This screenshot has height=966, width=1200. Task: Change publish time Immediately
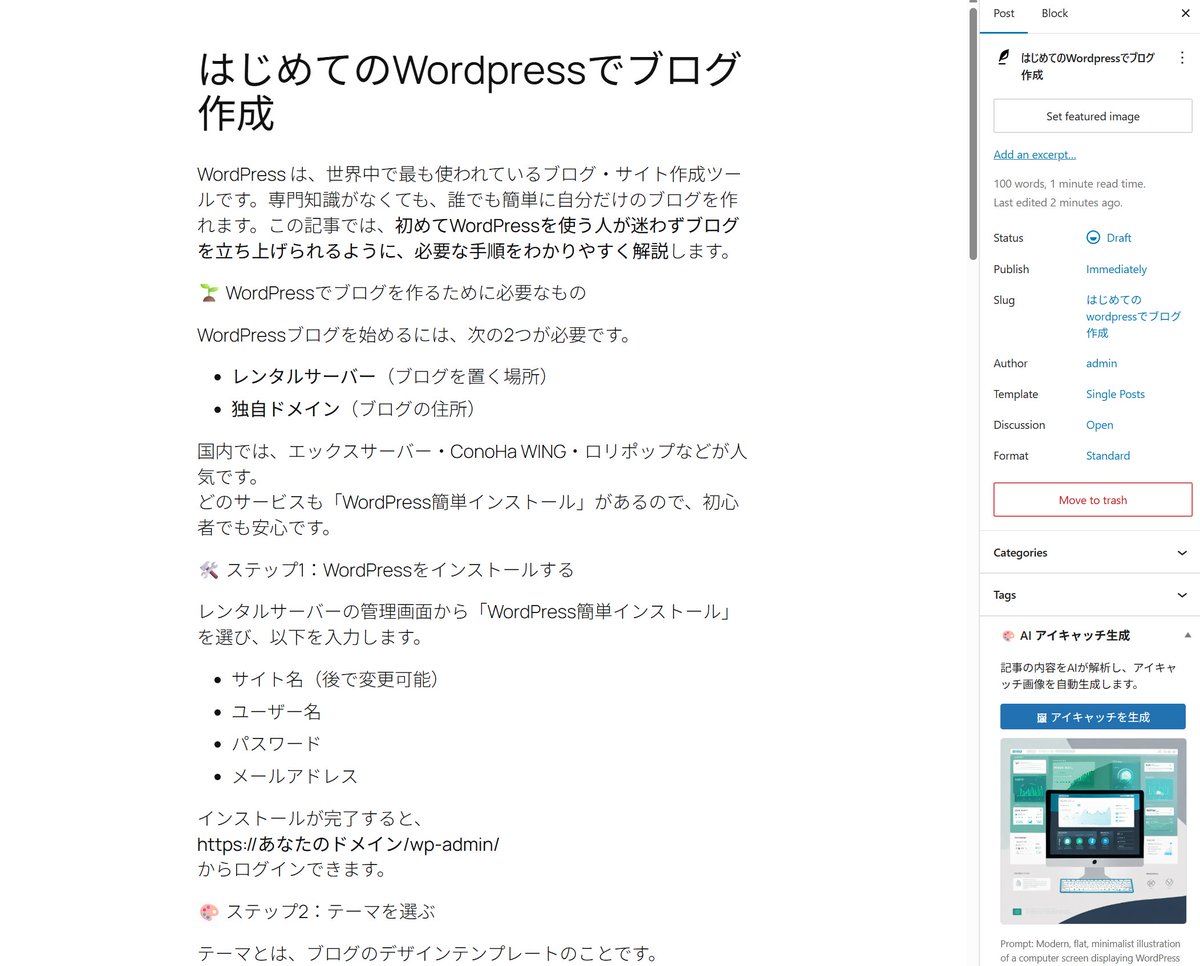[x=1116, y=269]
